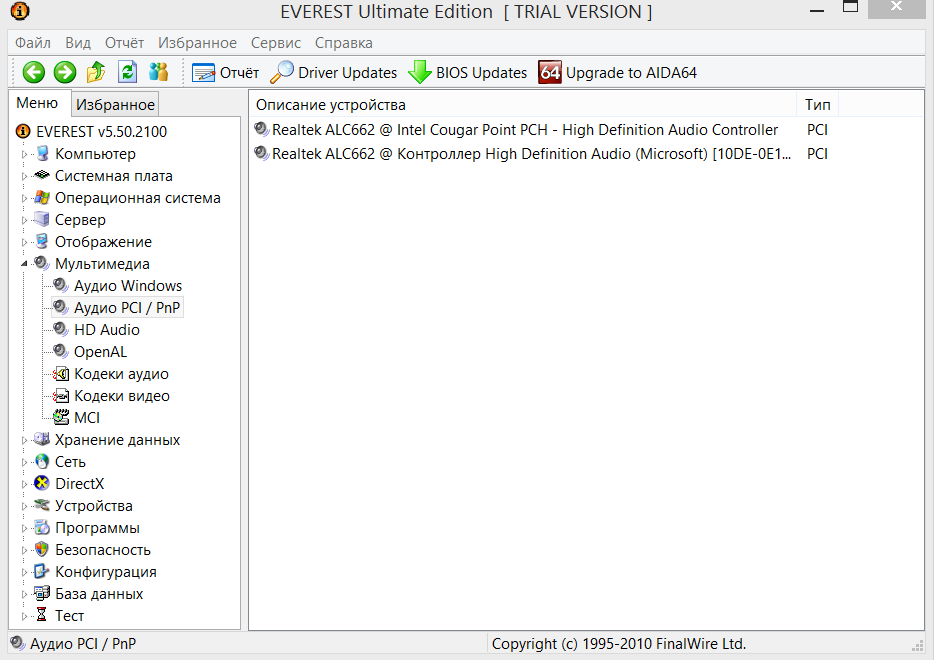934x660 pixels.
Task: Open the Файл menu
Action: (x=33, y=43)
